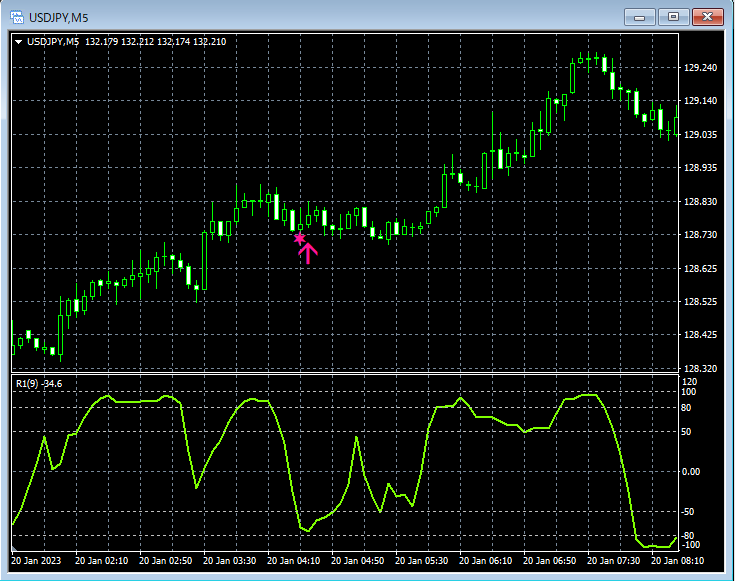The height and width of the screenshot is (581, 736).
Task: Click the pink up arrow buy signal
Action: coord(308,253)
